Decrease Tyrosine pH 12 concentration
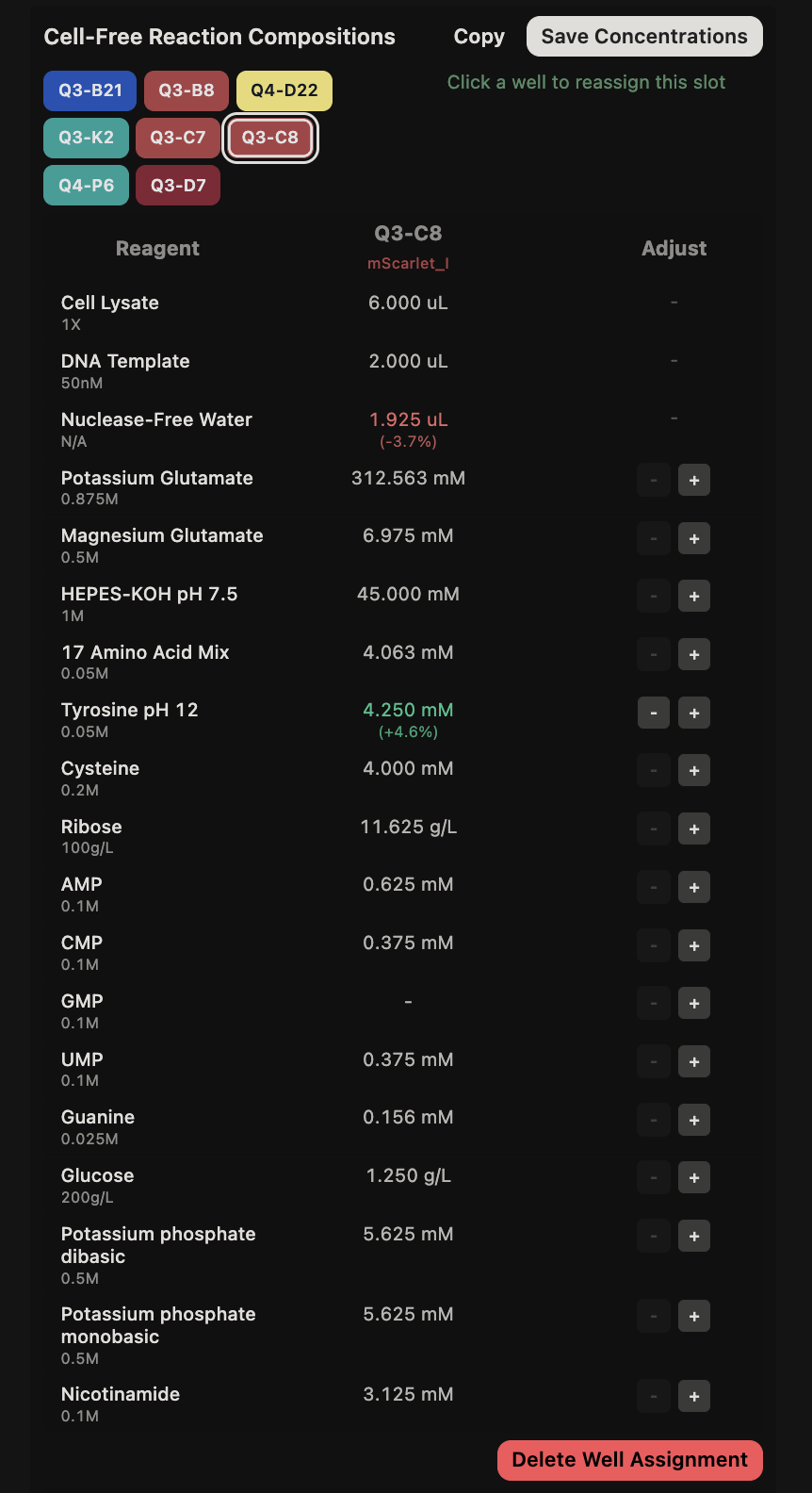Screen dimensions: 812x1493 click(x=654, y=713)
